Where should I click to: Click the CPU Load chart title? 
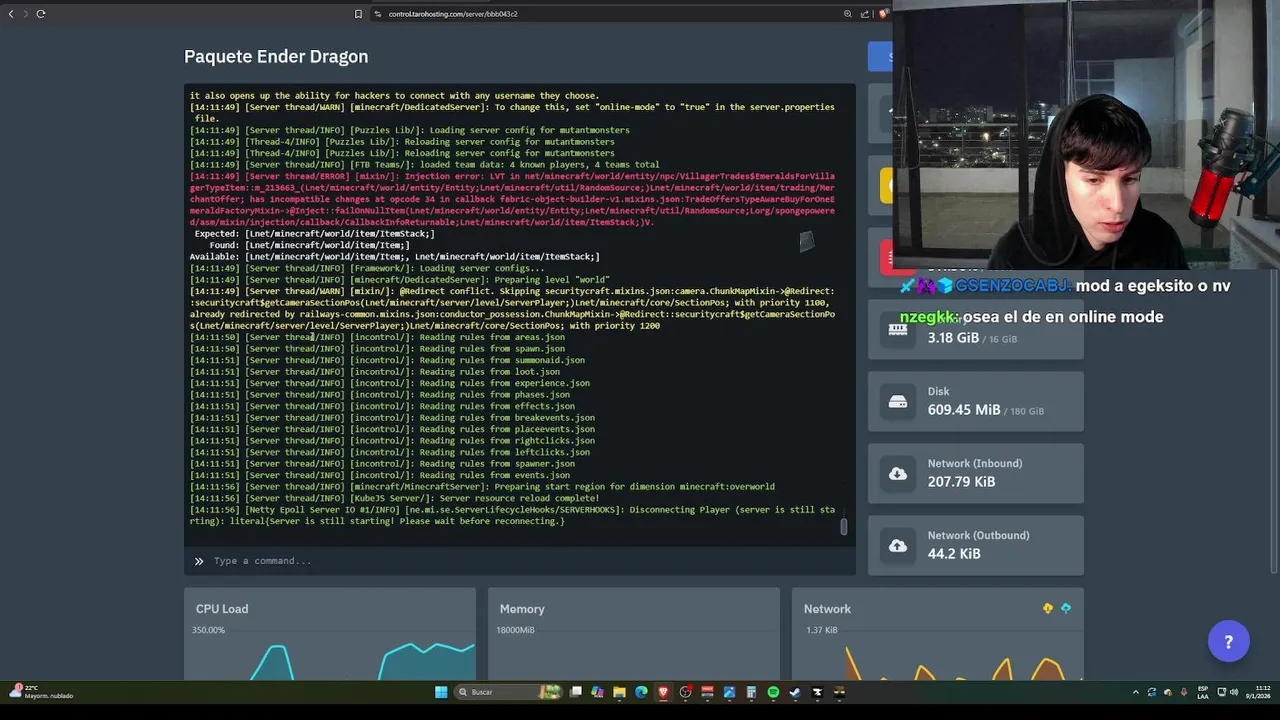(222, 609)
